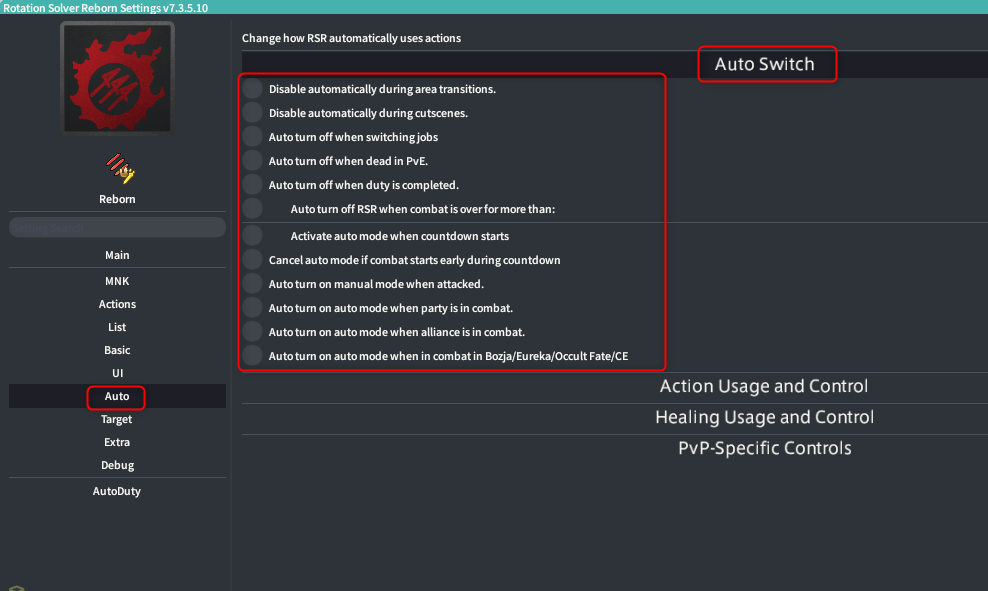Click the sidebar search input field
This screenshot has width=988, height=591.
pyautogui.click(x=117, y=228)
